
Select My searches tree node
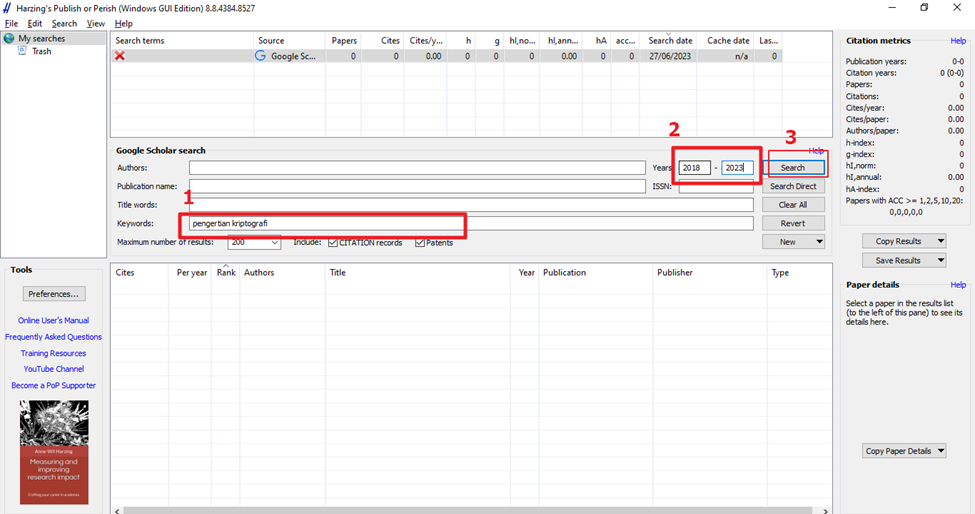click(42, 39)
